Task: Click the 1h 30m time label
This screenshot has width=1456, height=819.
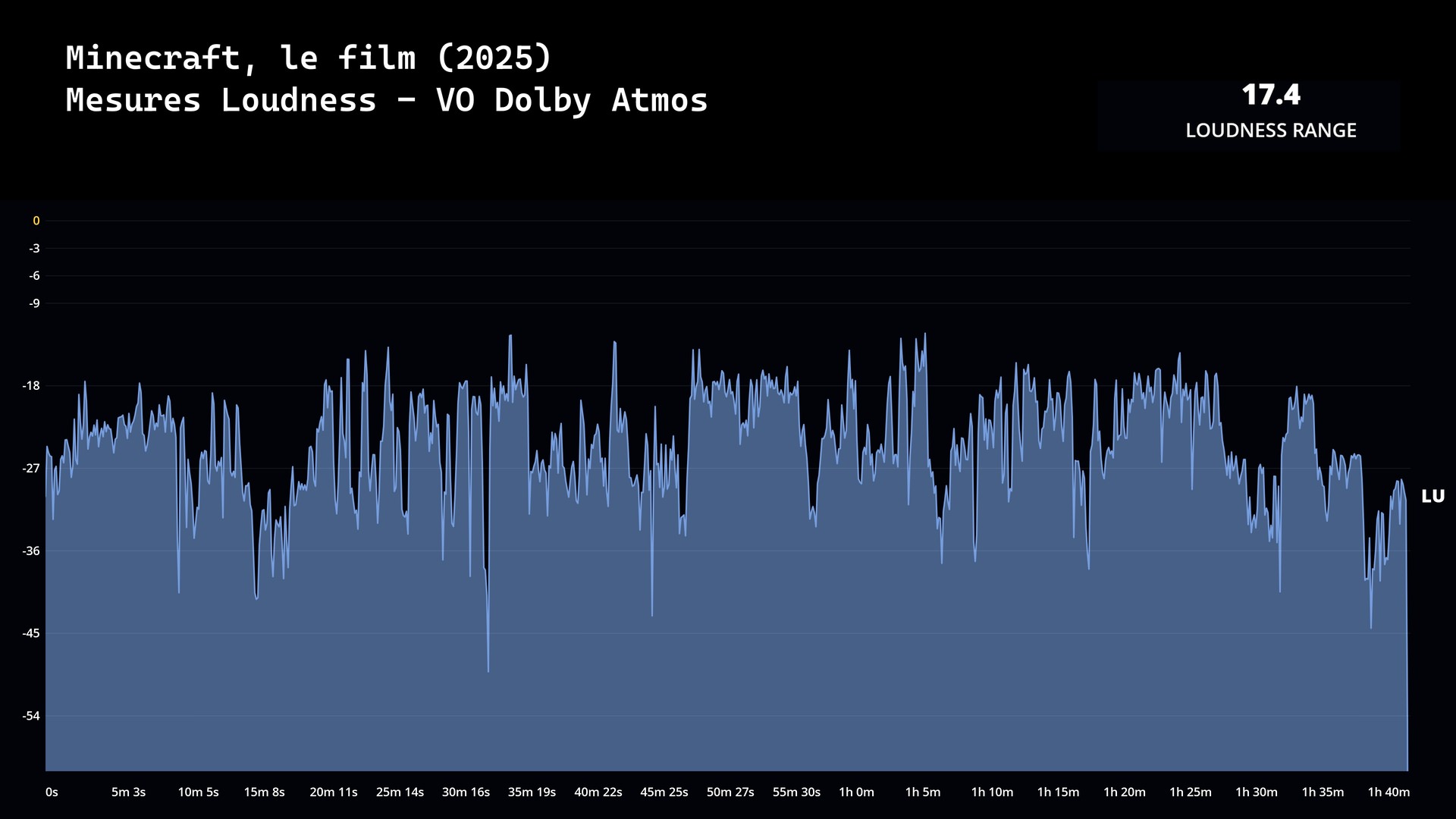Action: (x=1256, y=792)
